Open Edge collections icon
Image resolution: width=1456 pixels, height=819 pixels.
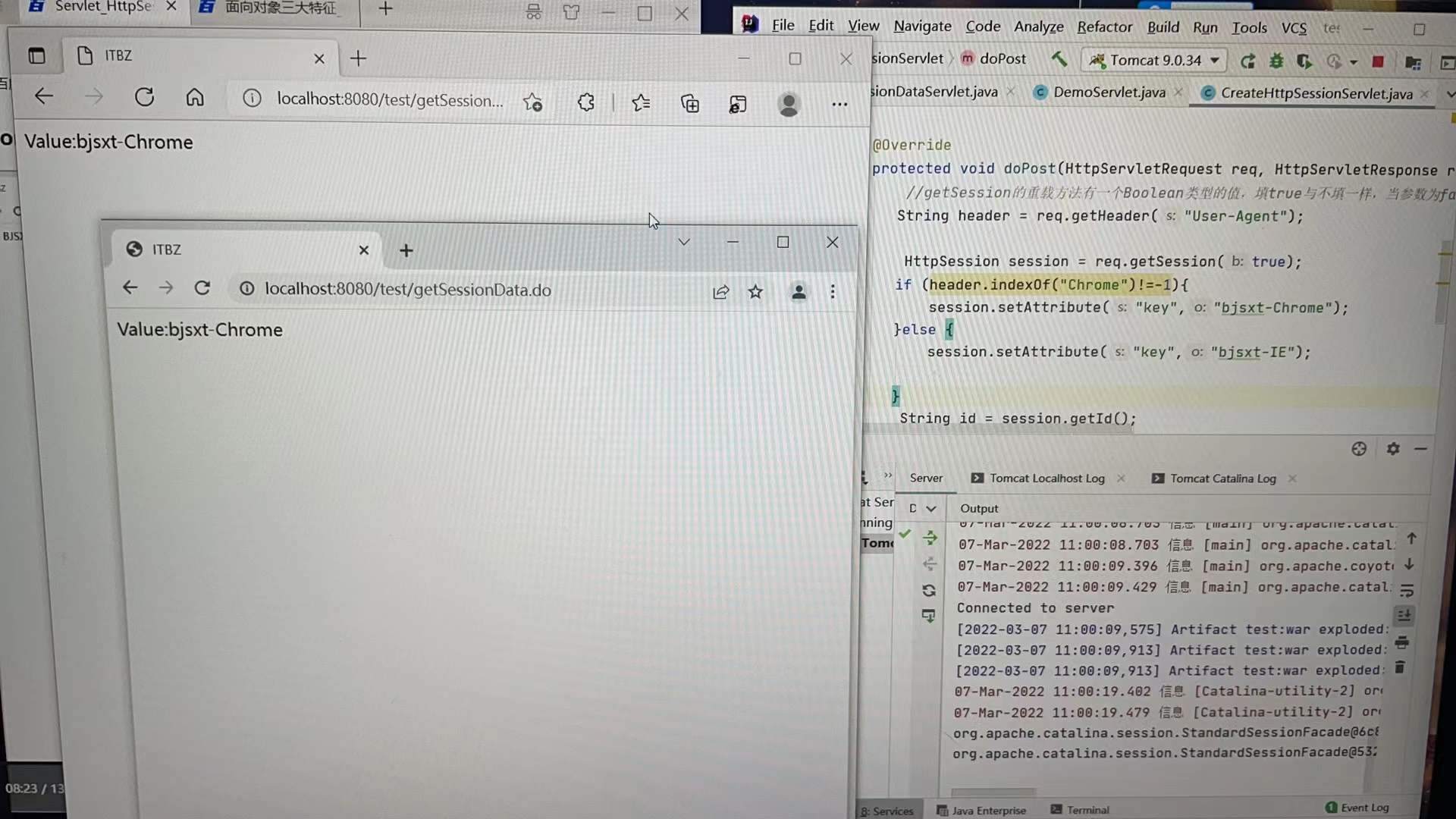click(x=689, y=103)
